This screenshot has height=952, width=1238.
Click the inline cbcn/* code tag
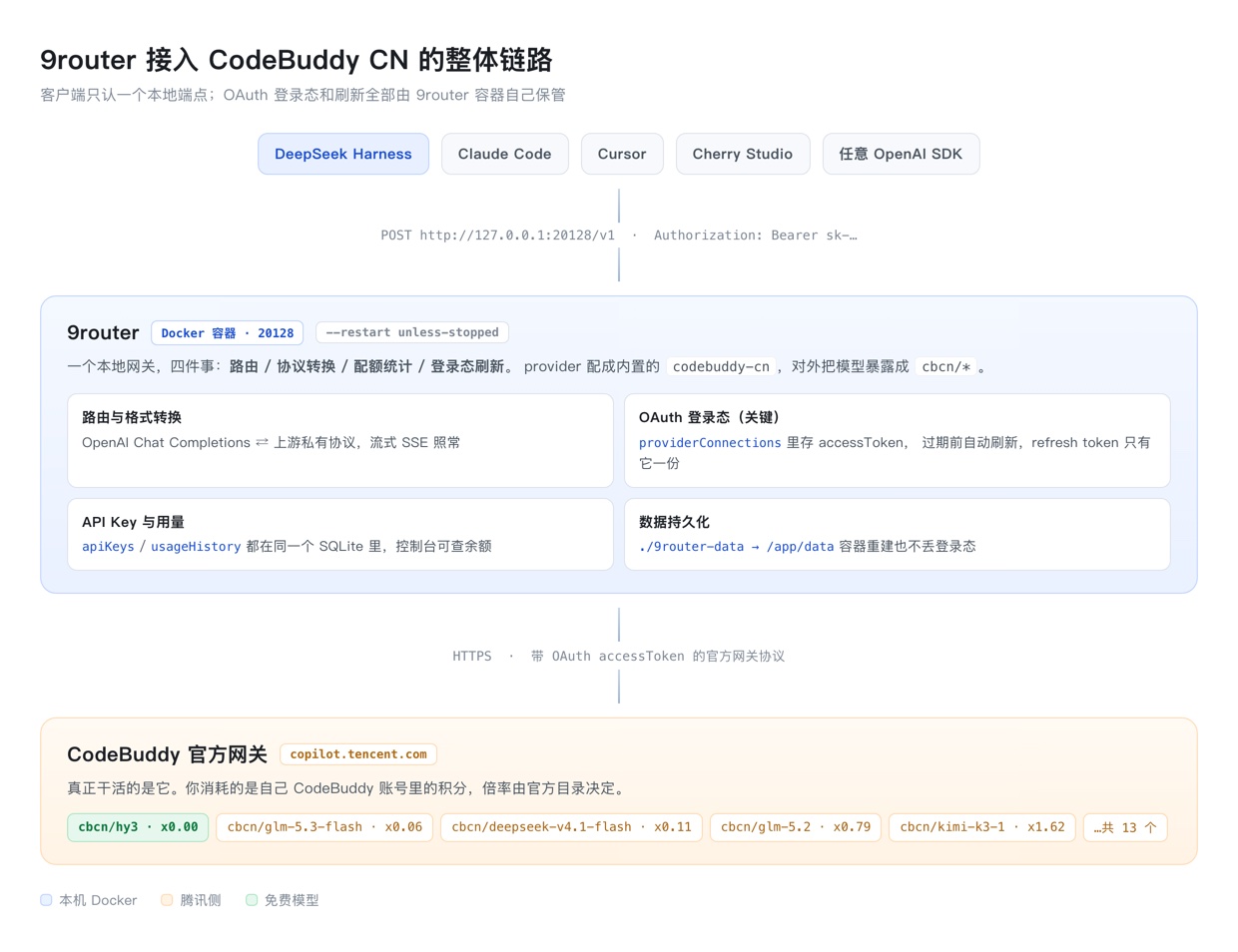pyautogui.click(x=945, y=366)
